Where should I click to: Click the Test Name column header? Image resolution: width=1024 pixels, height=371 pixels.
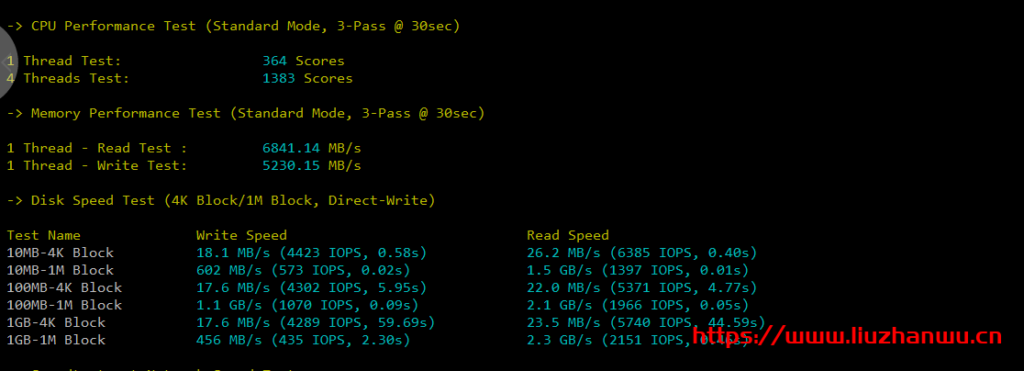pyautogui.click(x=44, y=235)
